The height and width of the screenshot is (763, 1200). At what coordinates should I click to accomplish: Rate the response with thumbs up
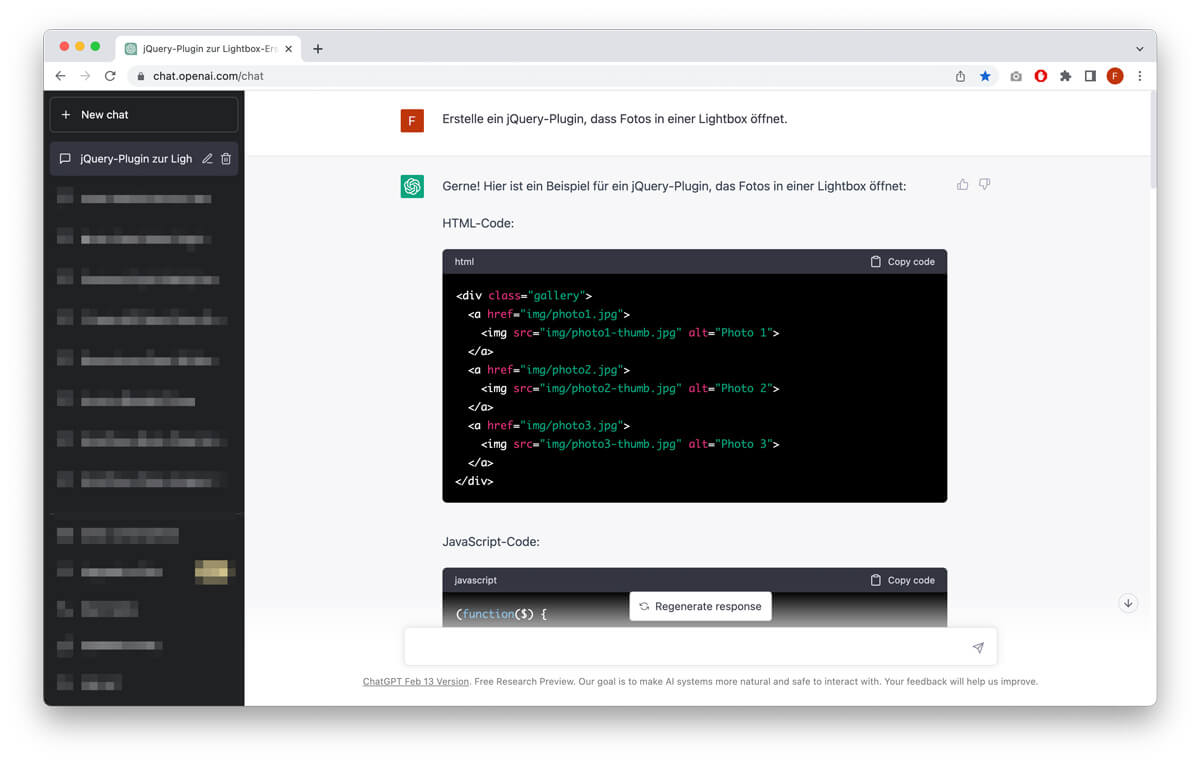961,184
